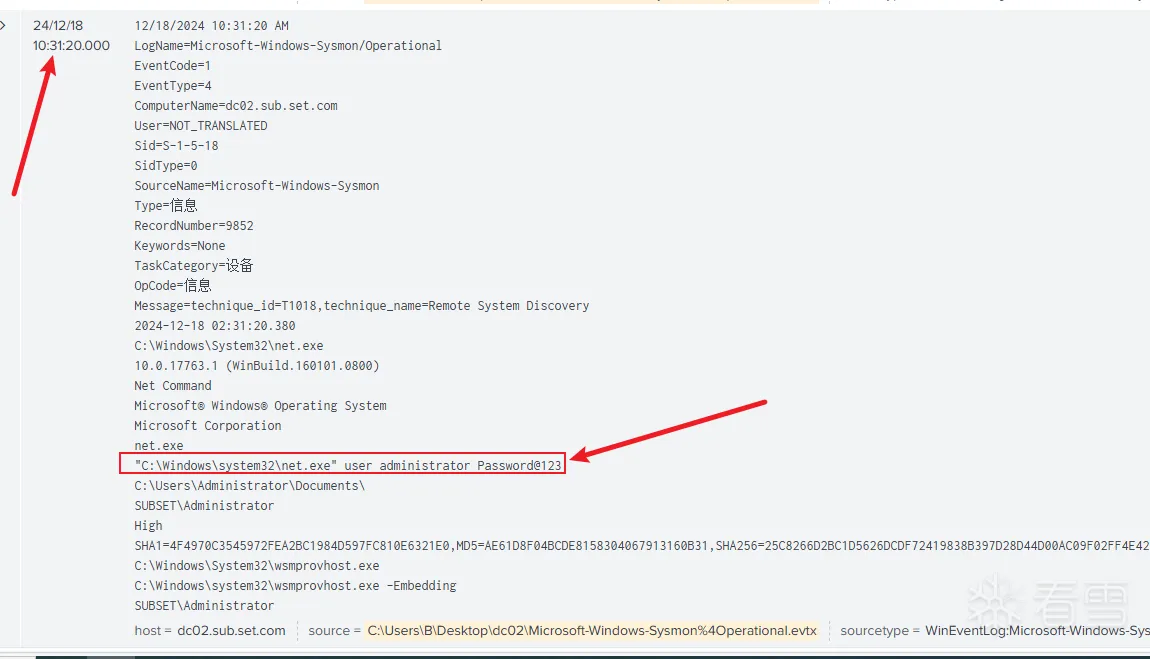Click the sourcetype WinEventLog value

[1037, 630]
